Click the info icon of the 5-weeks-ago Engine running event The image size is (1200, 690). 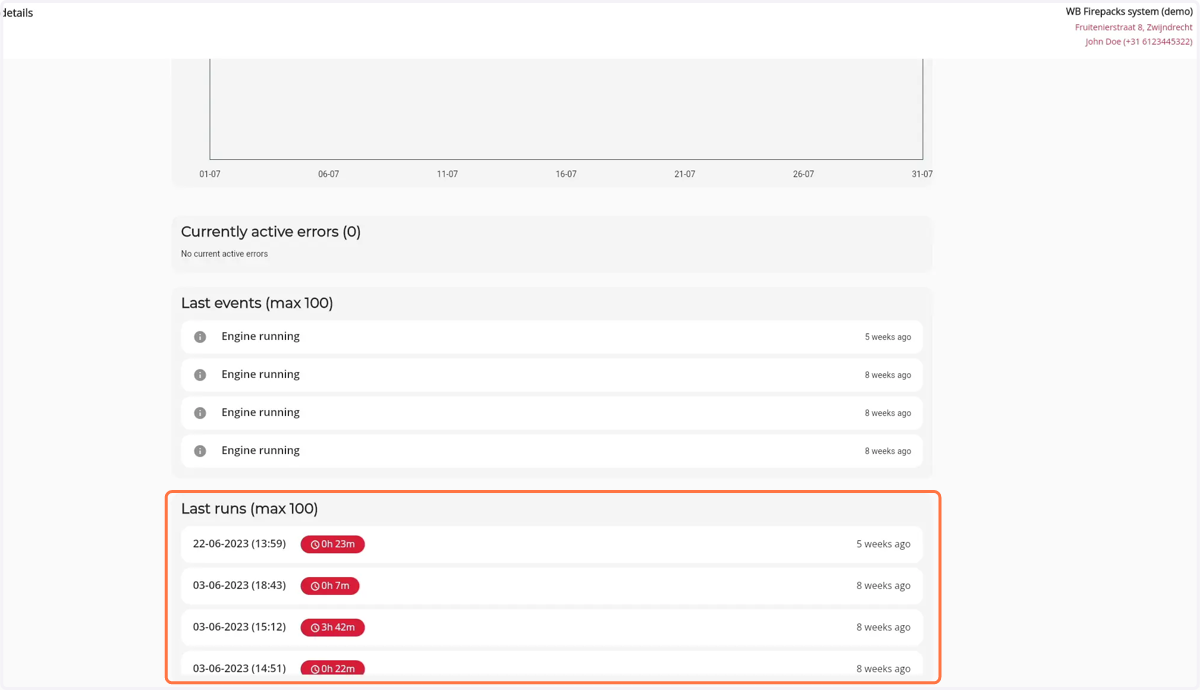point(200,337)
